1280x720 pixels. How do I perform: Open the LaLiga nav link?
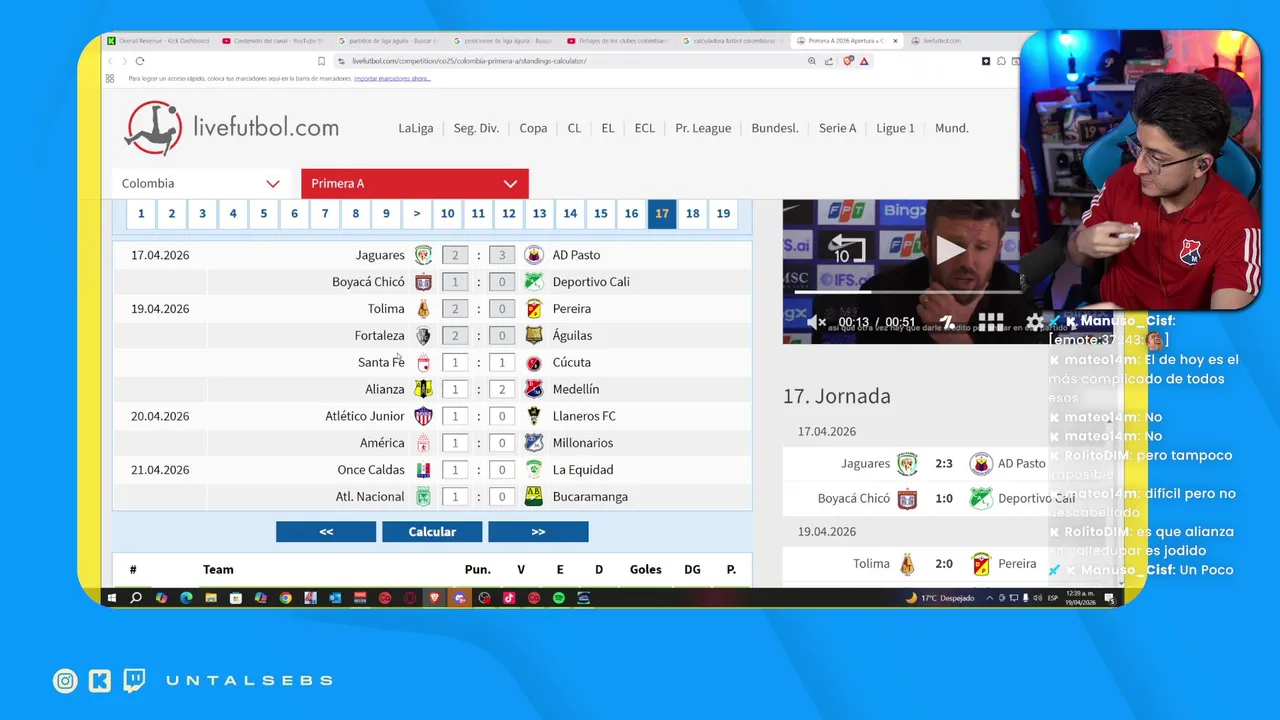(x=416, y=128)
